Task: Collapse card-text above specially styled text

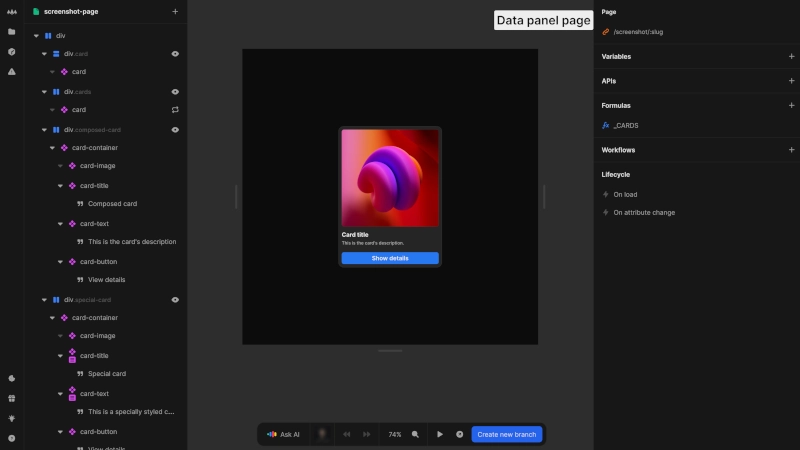Action: (x=60, y=393)
